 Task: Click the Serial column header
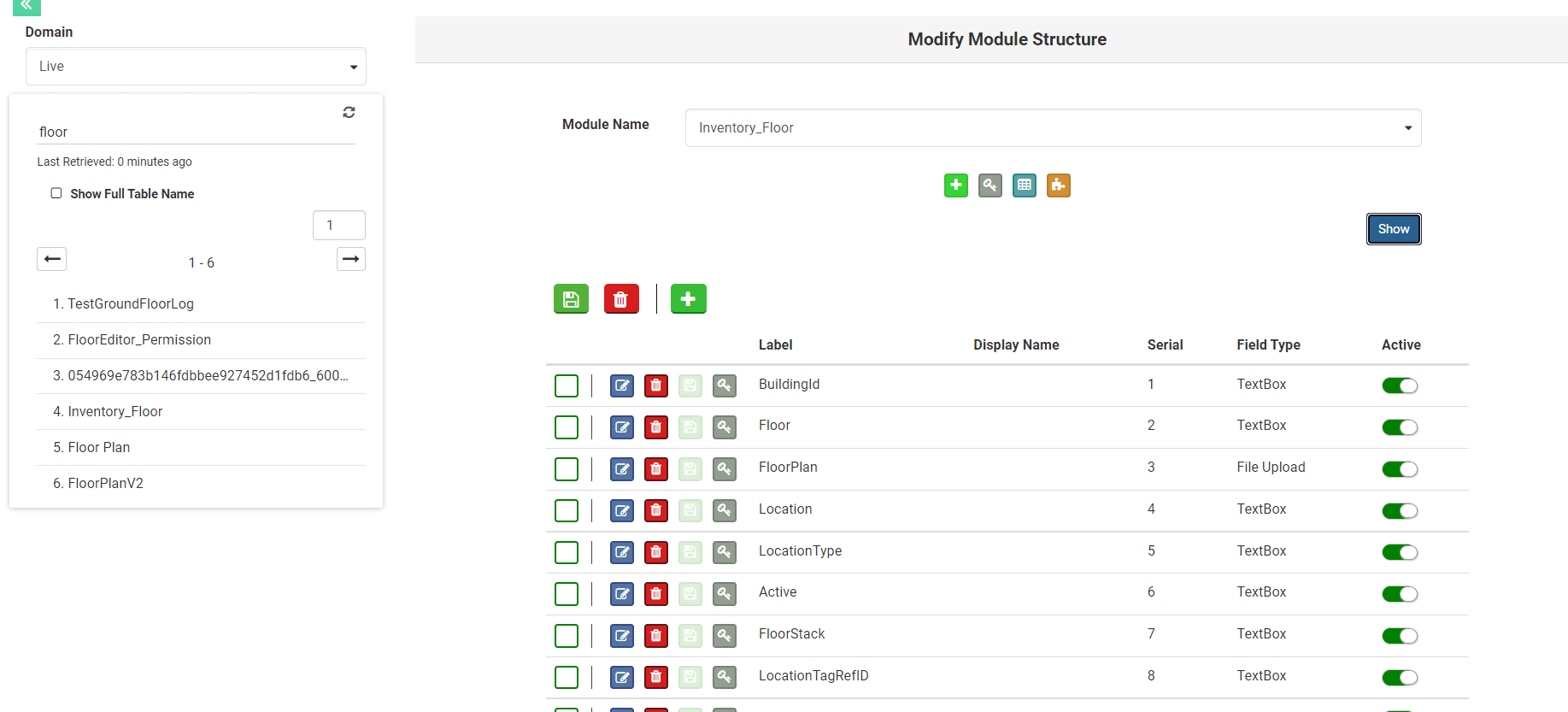coord(1165,345)
